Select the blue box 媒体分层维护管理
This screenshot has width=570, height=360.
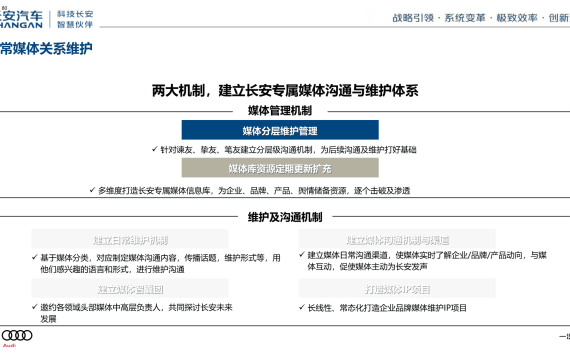tap(280, 130)
